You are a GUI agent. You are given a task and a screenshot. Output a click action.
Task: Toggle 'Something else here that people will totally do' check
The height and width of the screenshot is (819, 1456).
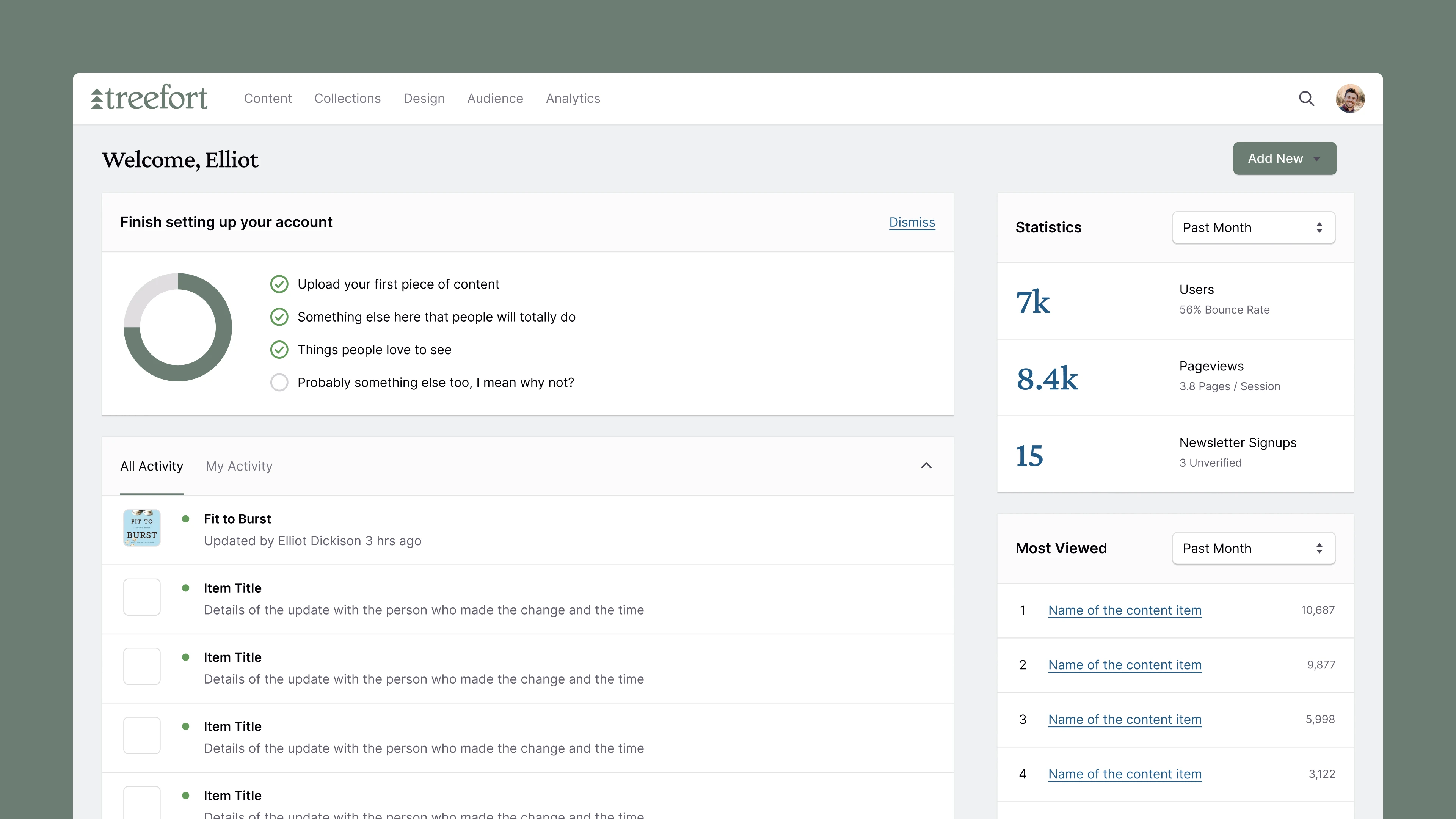coord(279,317)
